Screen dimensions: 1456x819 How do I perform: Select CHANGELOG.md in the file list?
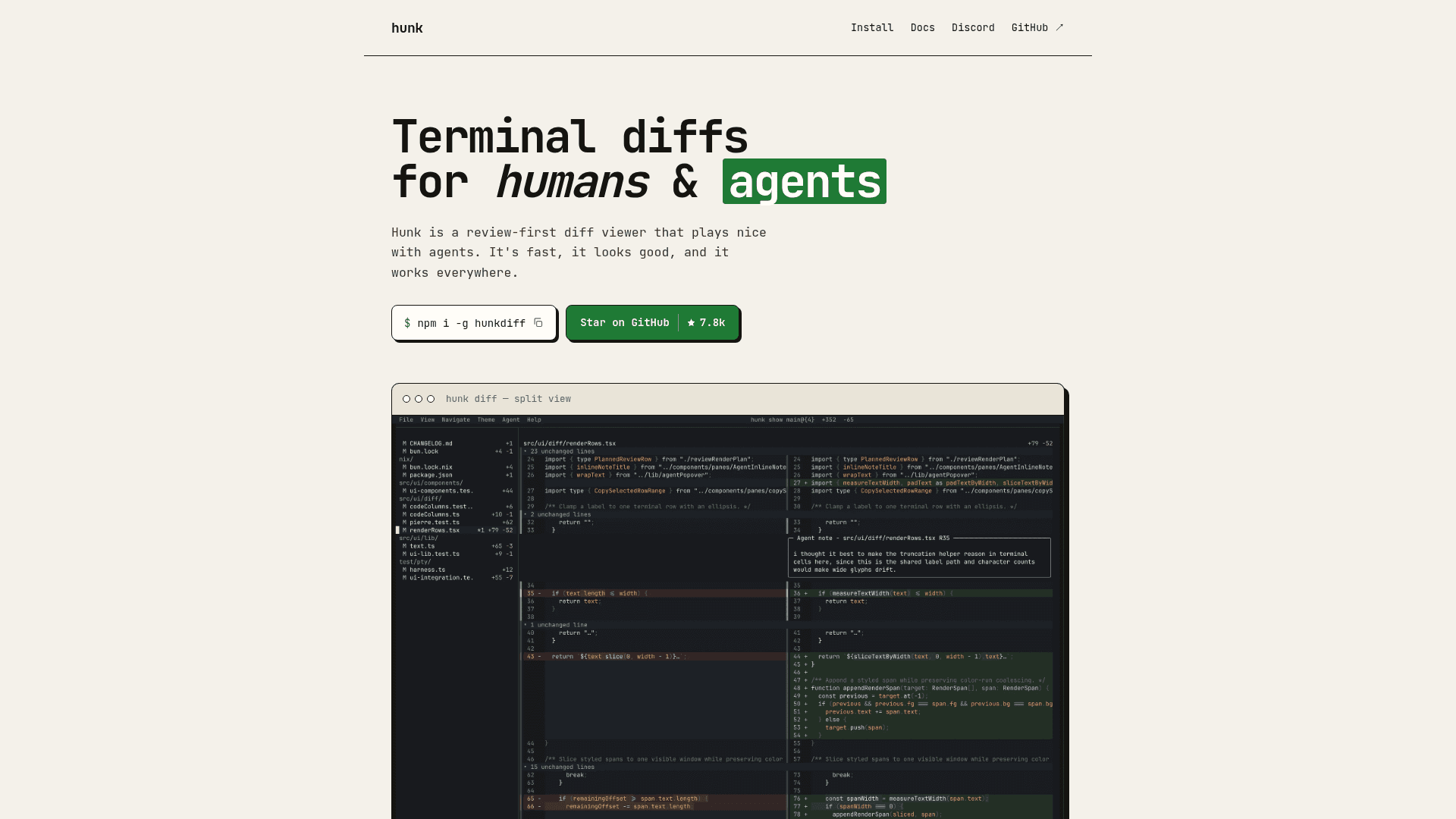[455, 444]
